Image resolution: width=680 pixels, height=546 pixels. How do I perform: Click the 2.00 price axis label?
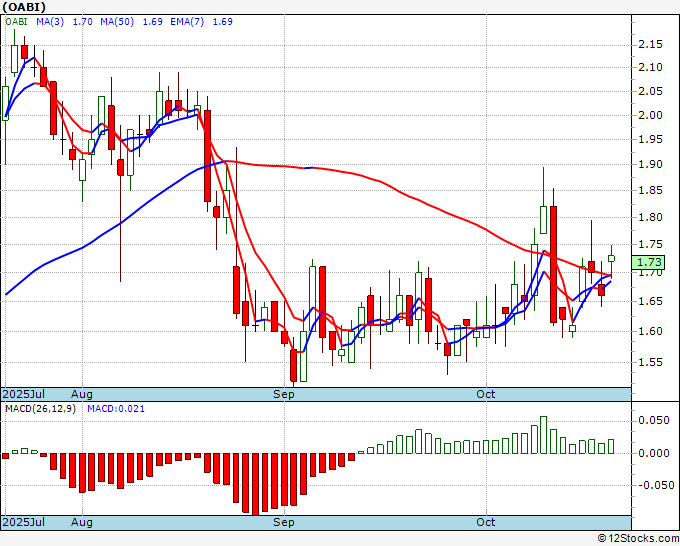[x=650, y=115]
